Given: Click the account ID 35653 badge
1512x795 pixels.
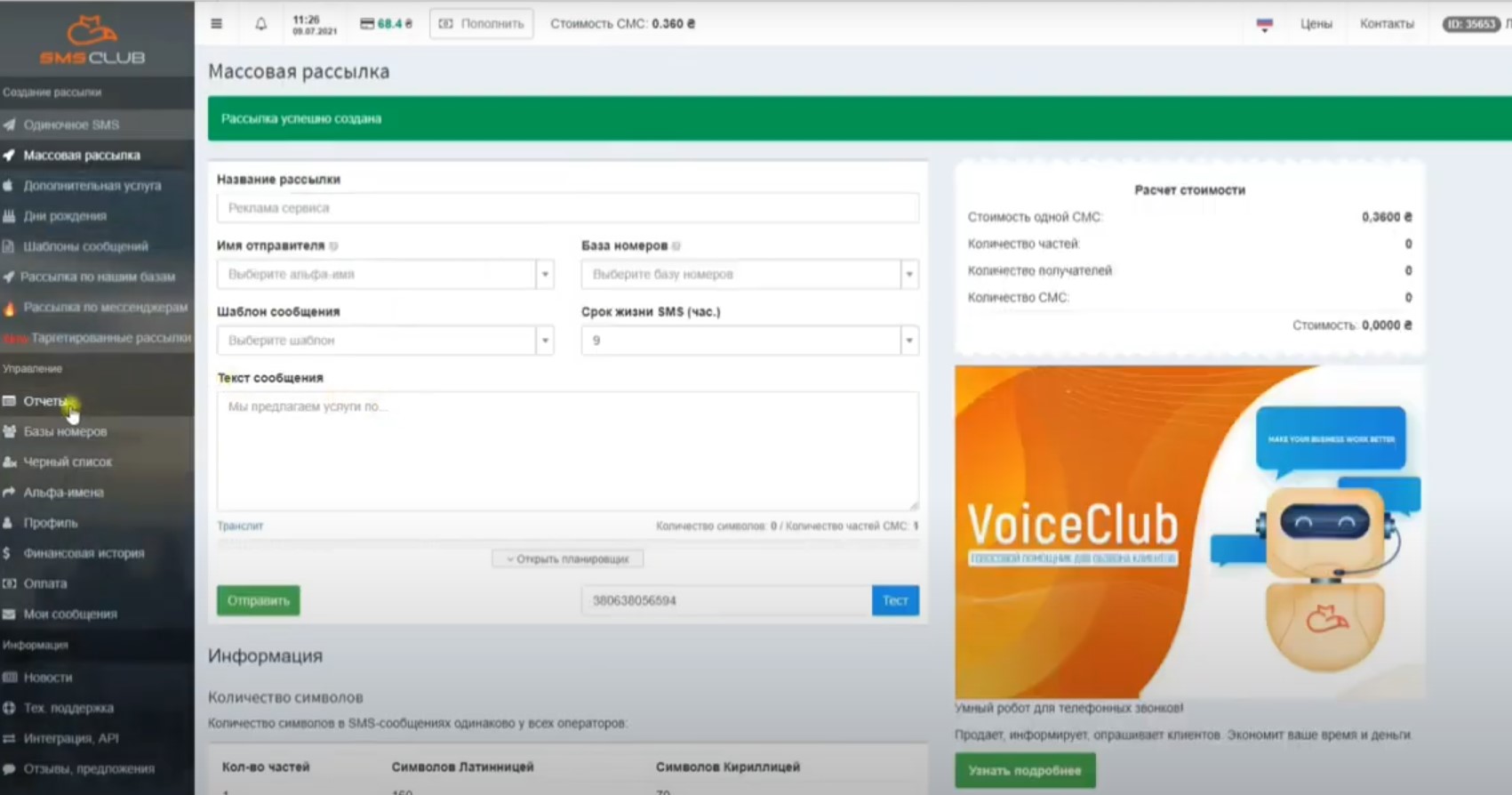Looking at the screenshot, I should (x=1470, y=24).
